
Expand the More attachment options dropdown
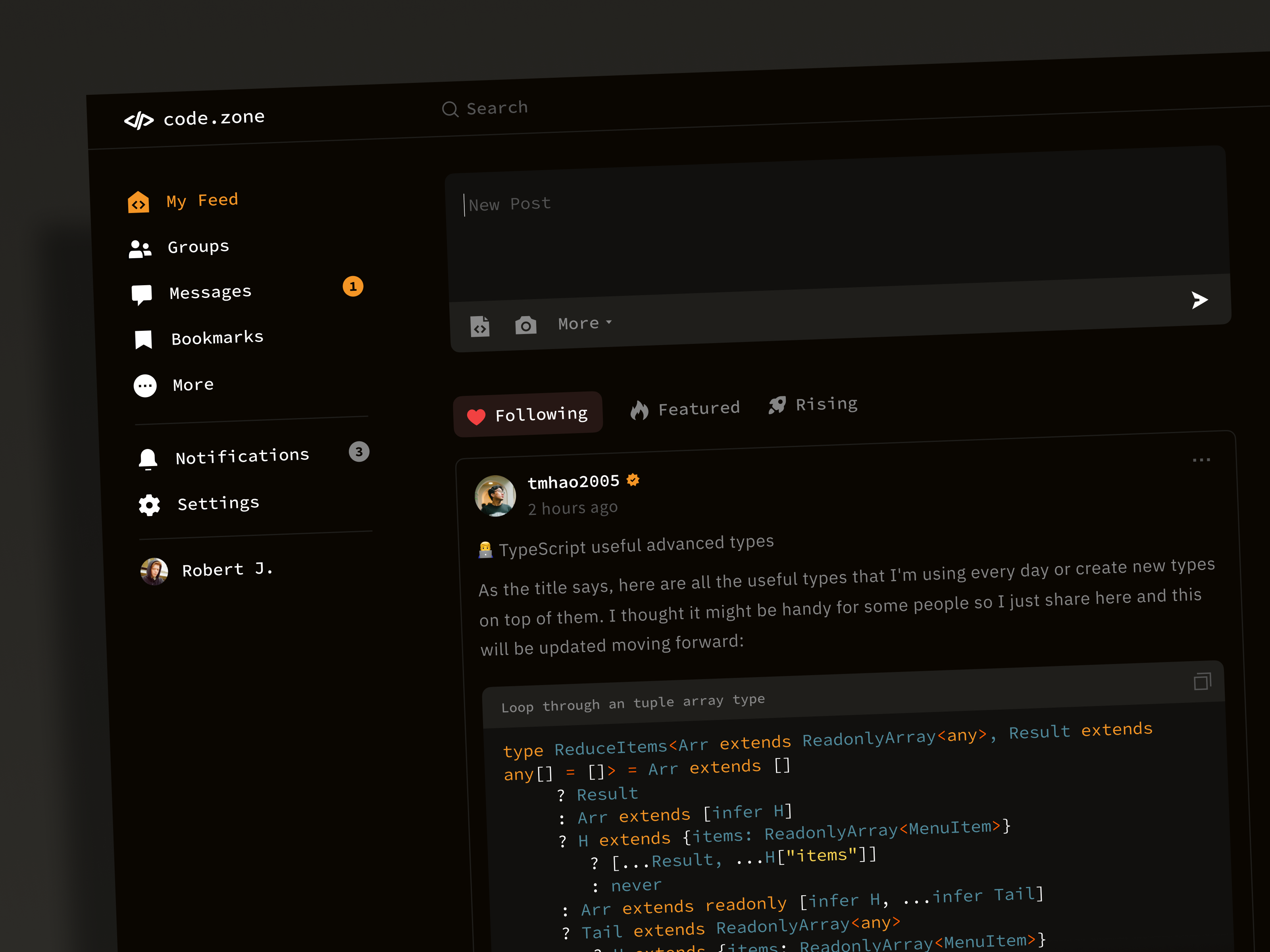pos(583,323)
